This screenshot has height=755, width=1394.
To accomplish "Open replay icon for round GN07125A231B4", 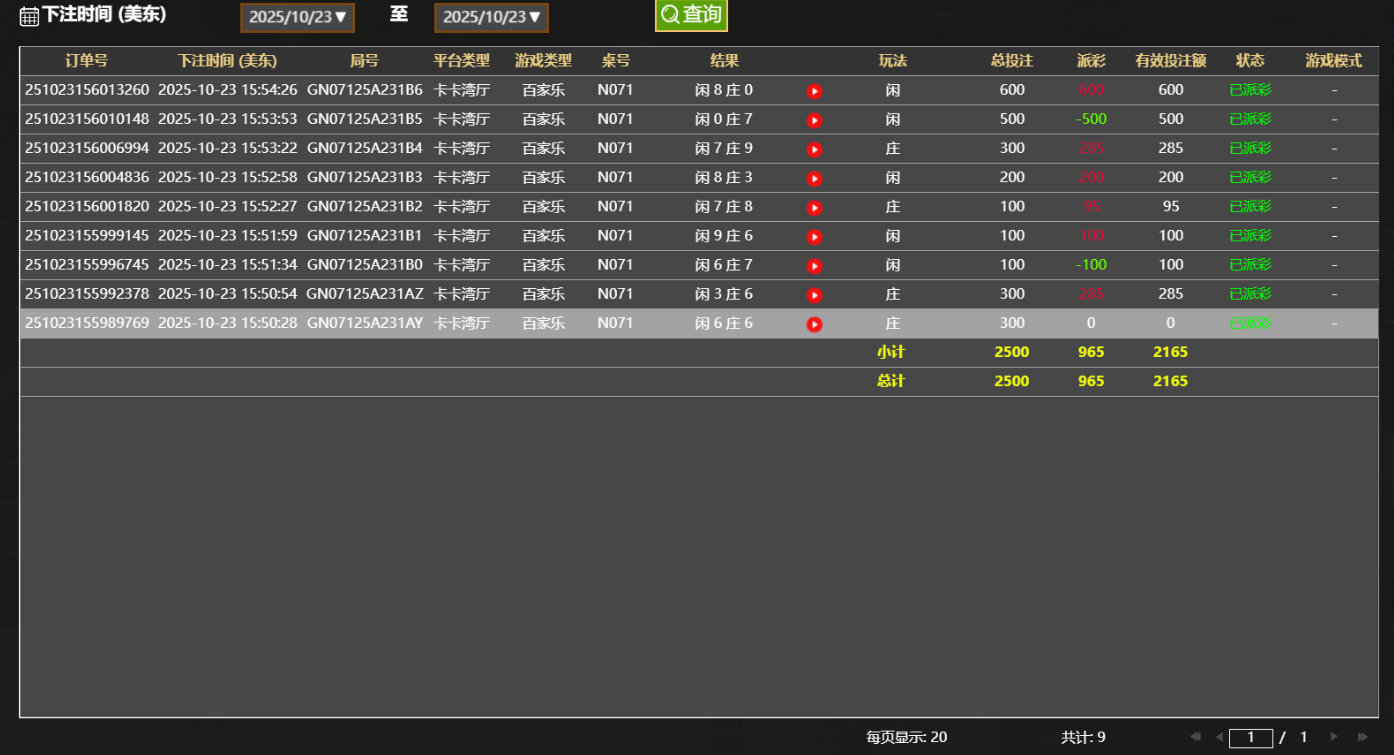I will tap(814, 149).
